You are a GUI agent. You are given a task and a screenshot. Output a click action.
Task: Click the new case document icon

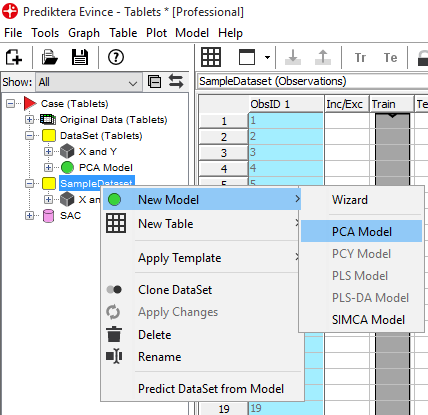tap(14, 57)
